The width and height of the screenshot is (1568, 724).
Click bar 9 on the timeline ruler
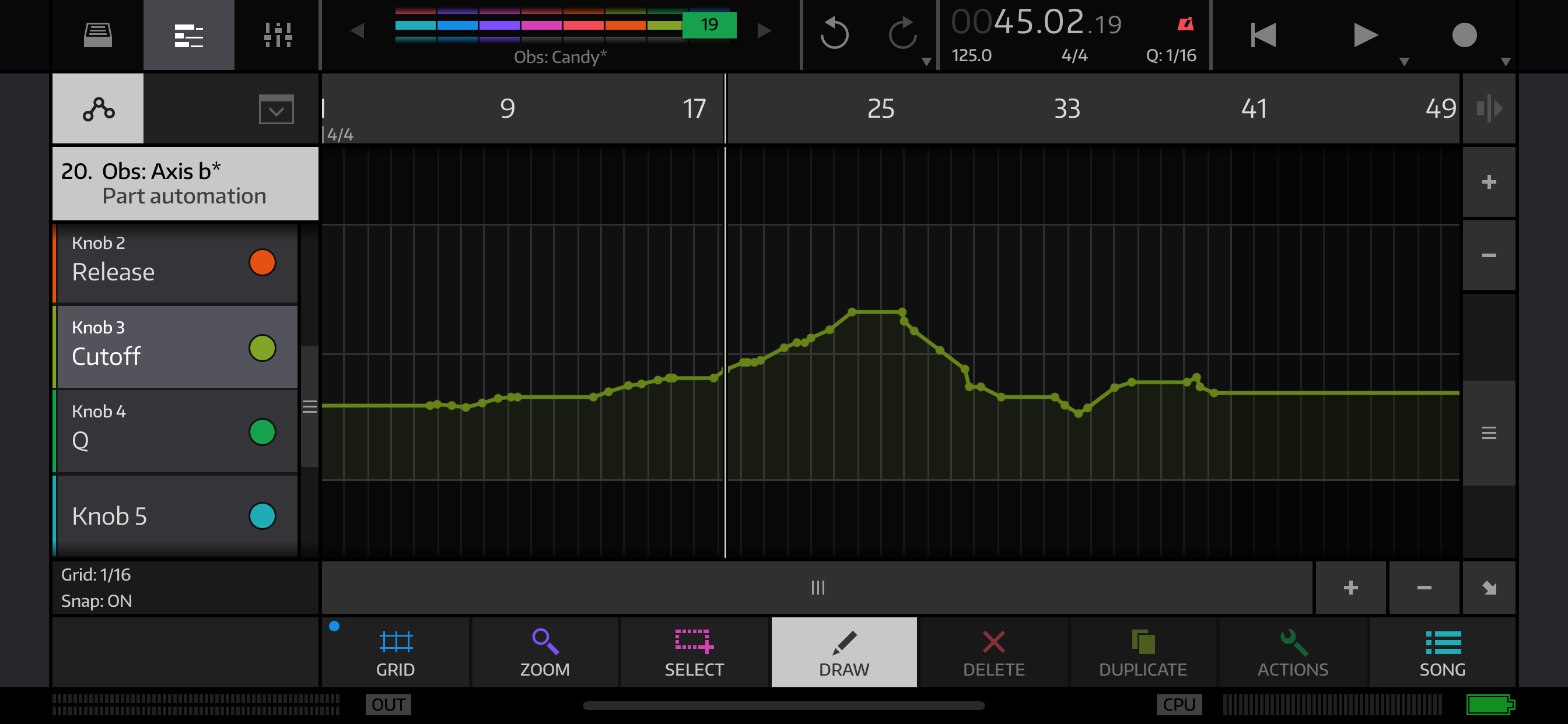508,109
